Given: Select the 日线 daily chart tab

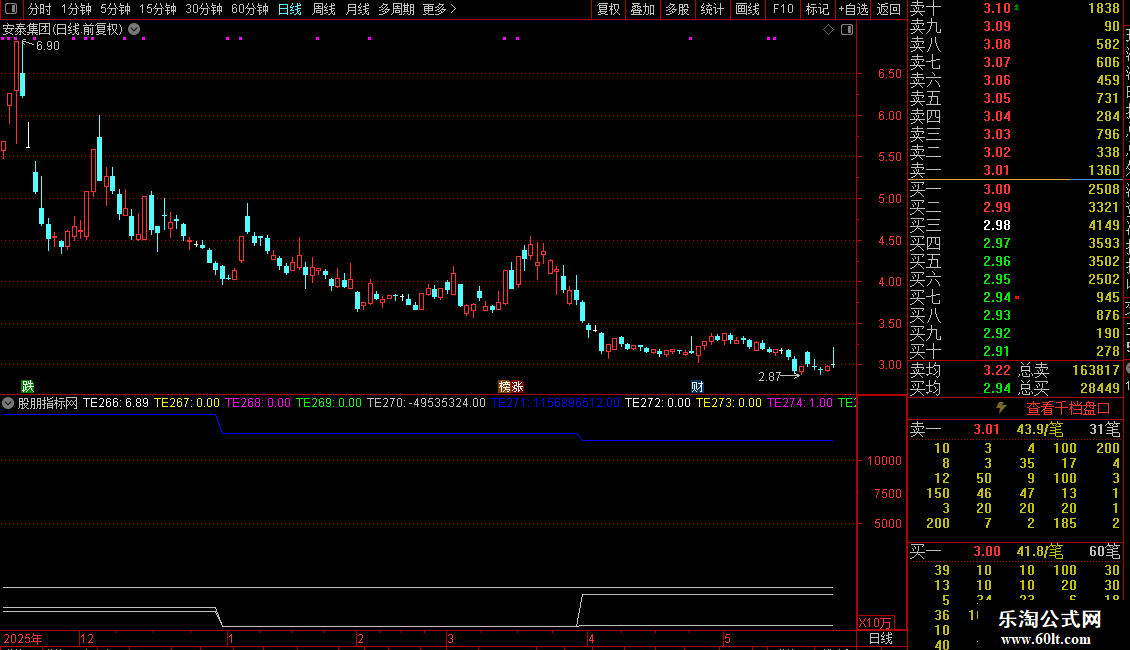Looking at the screenshot, I should pos(290,9).
